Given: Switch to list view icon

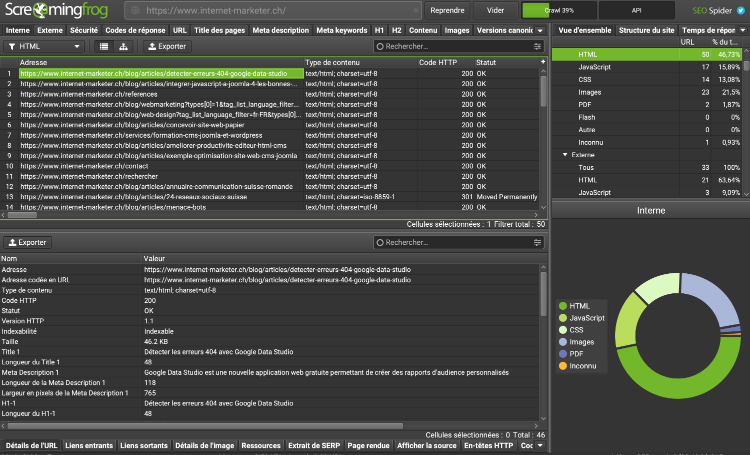Looking at the screenshot, I should tap(104, 46).
